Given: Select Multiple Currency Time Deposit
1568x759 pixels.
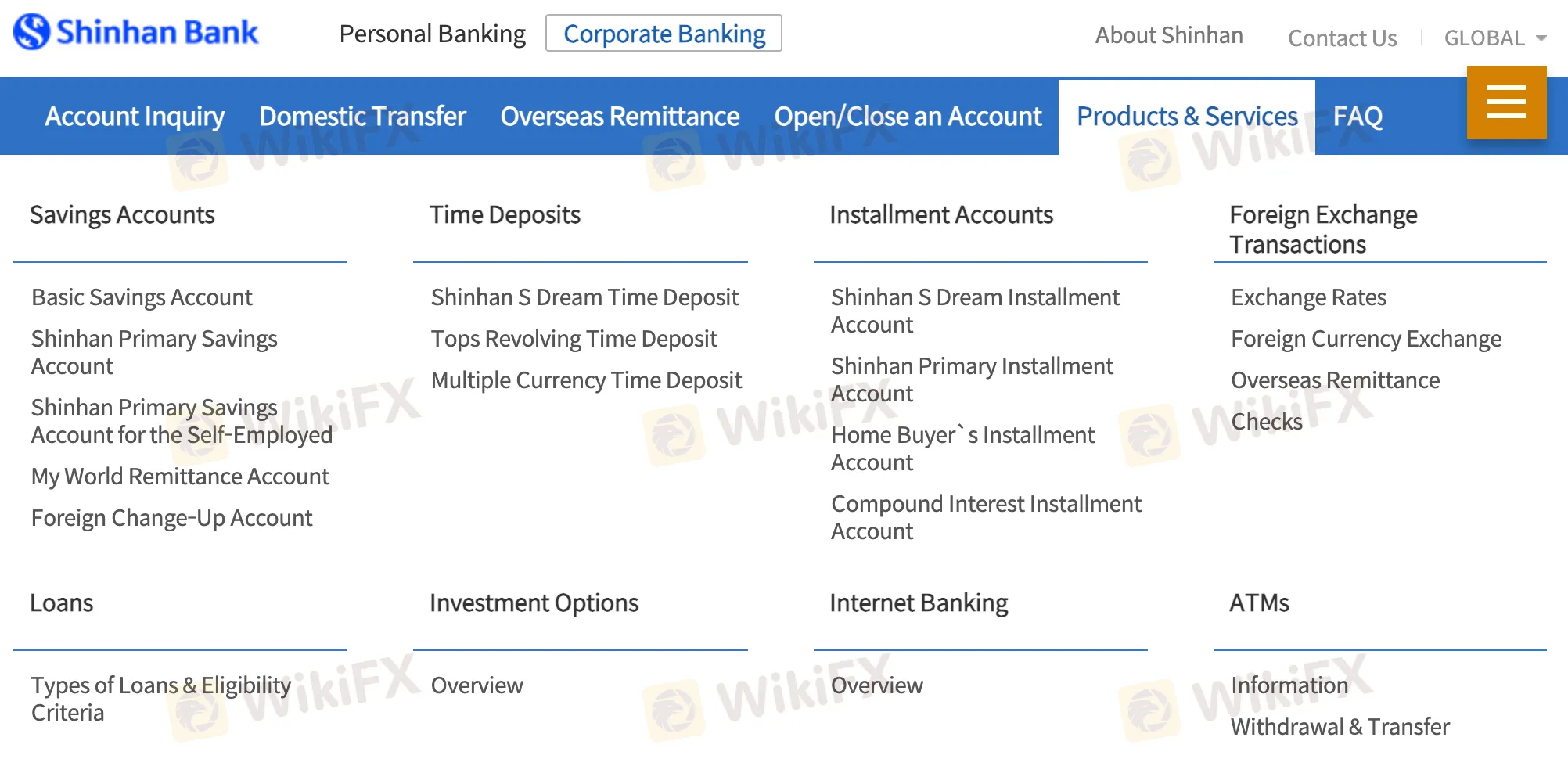Looking at the screenshot, I should pos(586,380).
